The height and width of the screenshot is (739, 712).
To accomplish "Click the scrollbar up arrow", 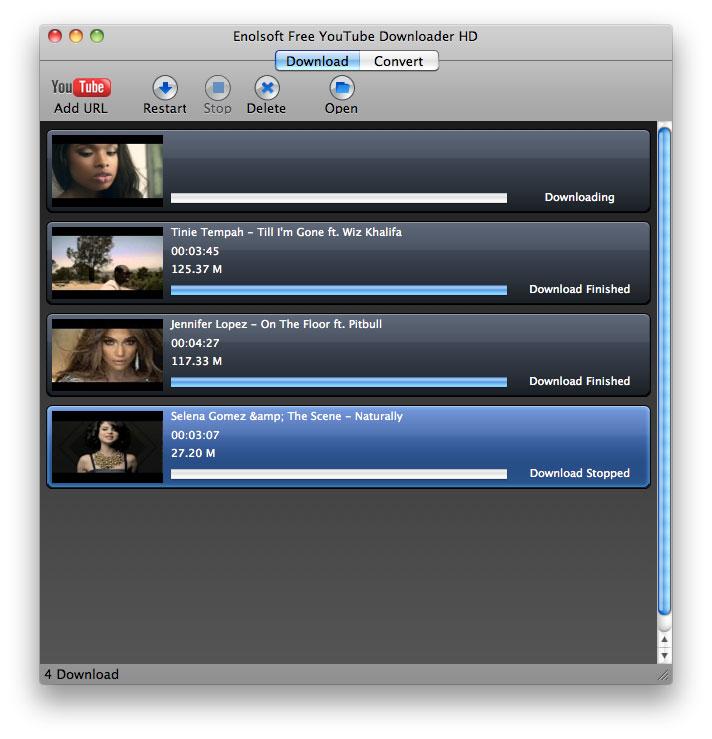I will pyautogui.click(x=664, y=640).
